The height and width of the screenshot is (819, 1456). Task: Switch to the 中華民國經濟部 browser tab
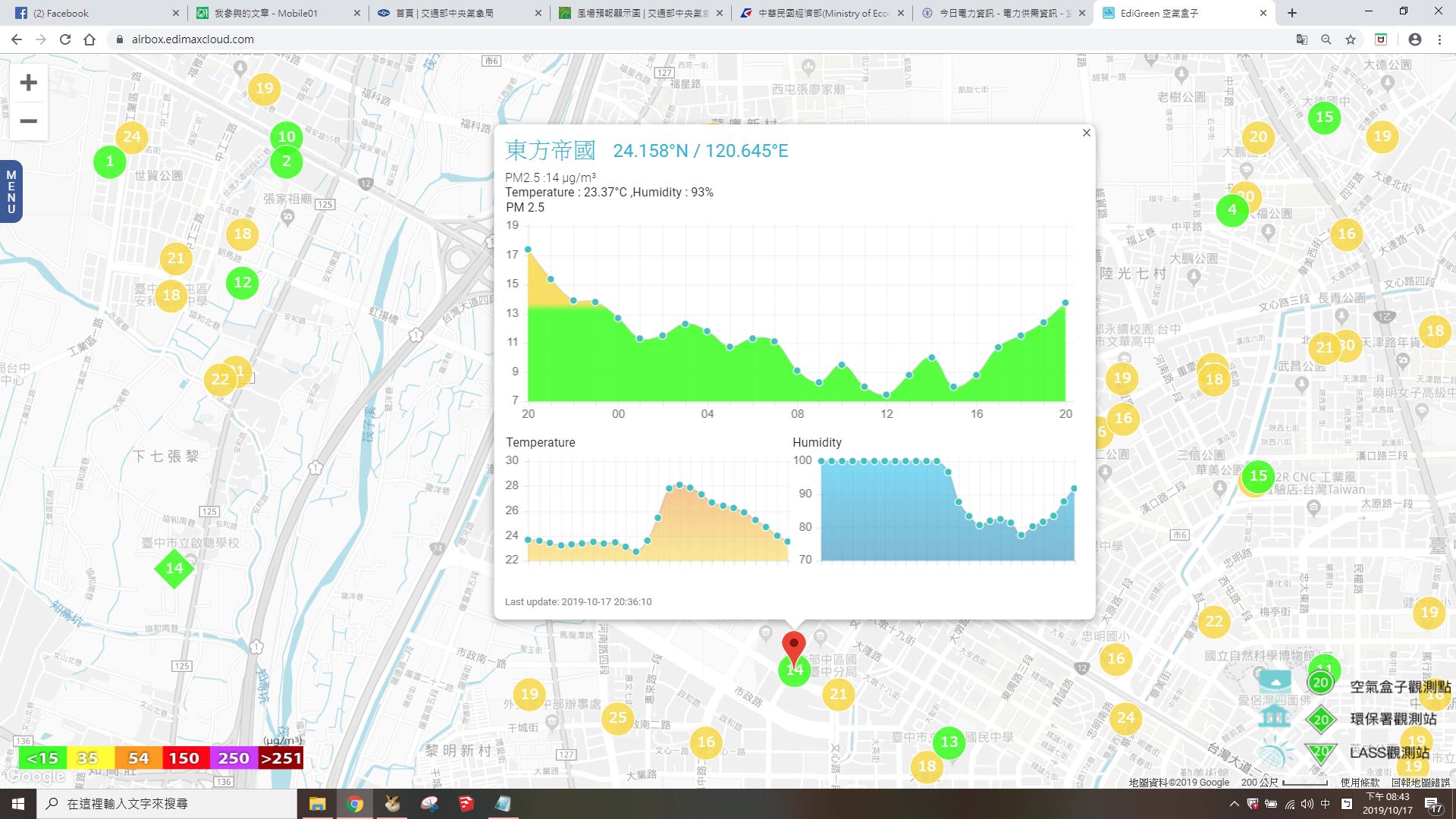coord(821,13)
